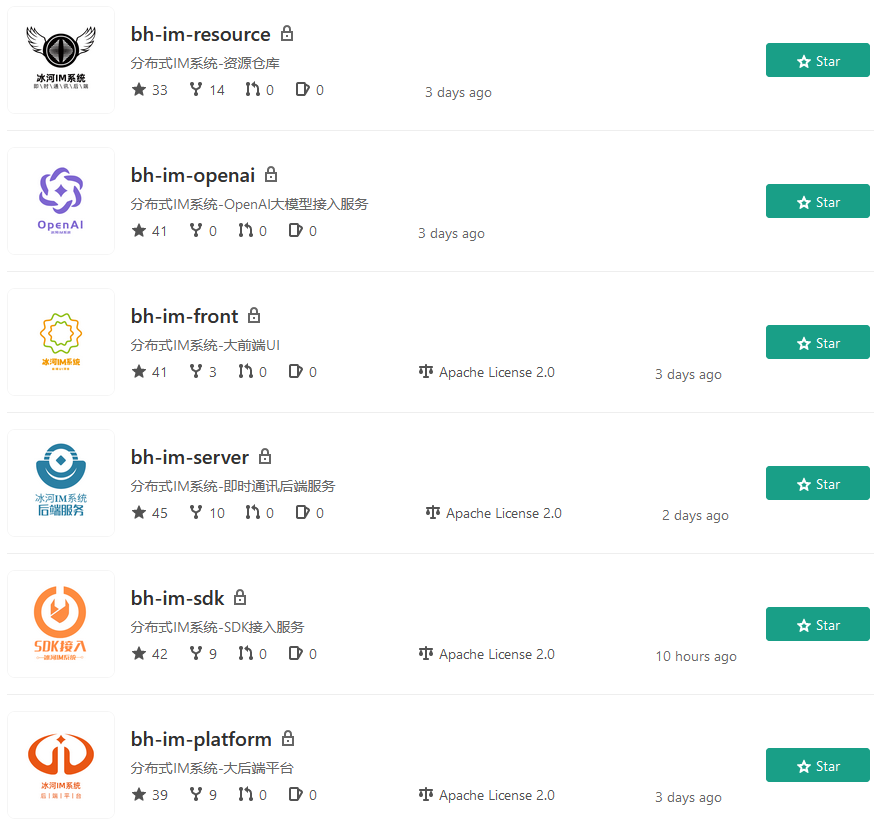Click the star count icon for bh-im-server
Viewport: 887px width, 825px height.
point(139,512)
